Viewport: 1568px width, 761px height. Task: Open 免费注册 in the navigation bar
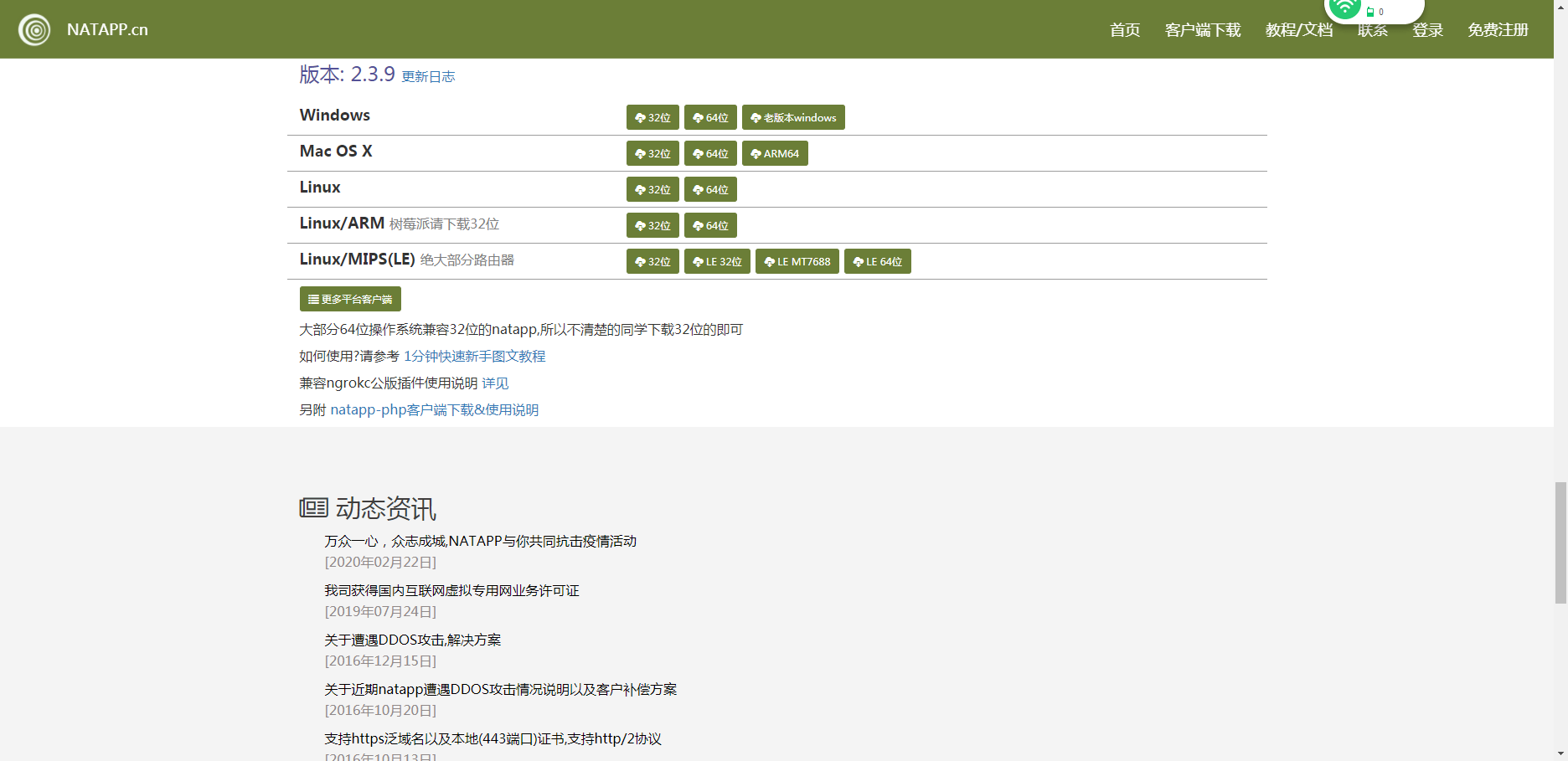click(1498, 30)
